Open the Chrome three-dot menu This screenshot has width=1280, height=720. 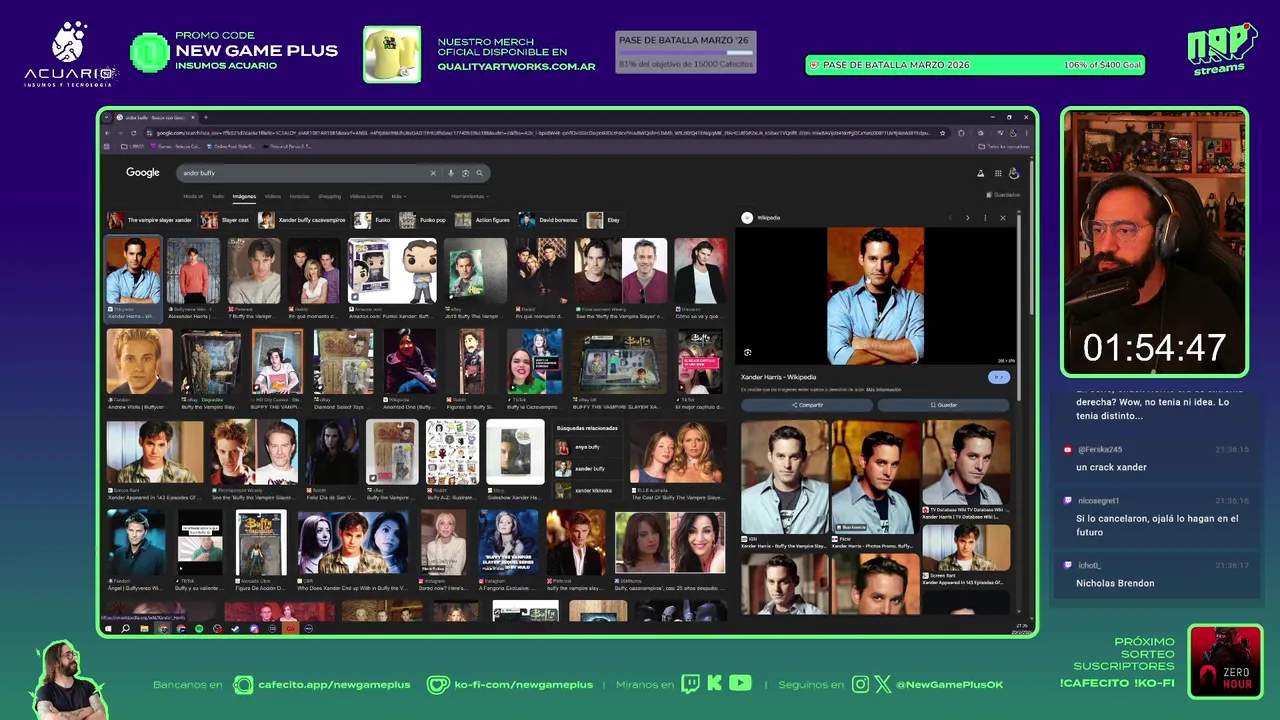coord(1026,133)
